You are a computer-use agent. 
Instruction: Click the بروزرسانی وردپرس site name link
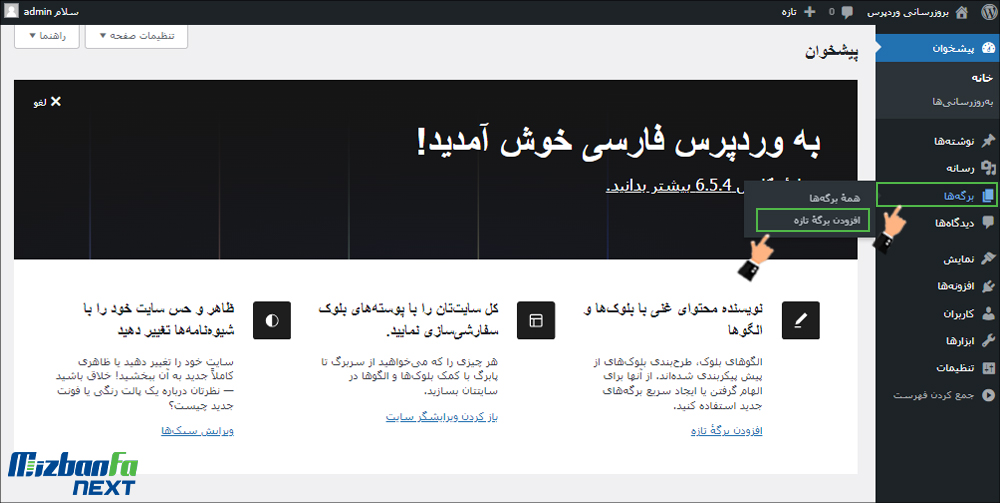[x=908, y=12]
